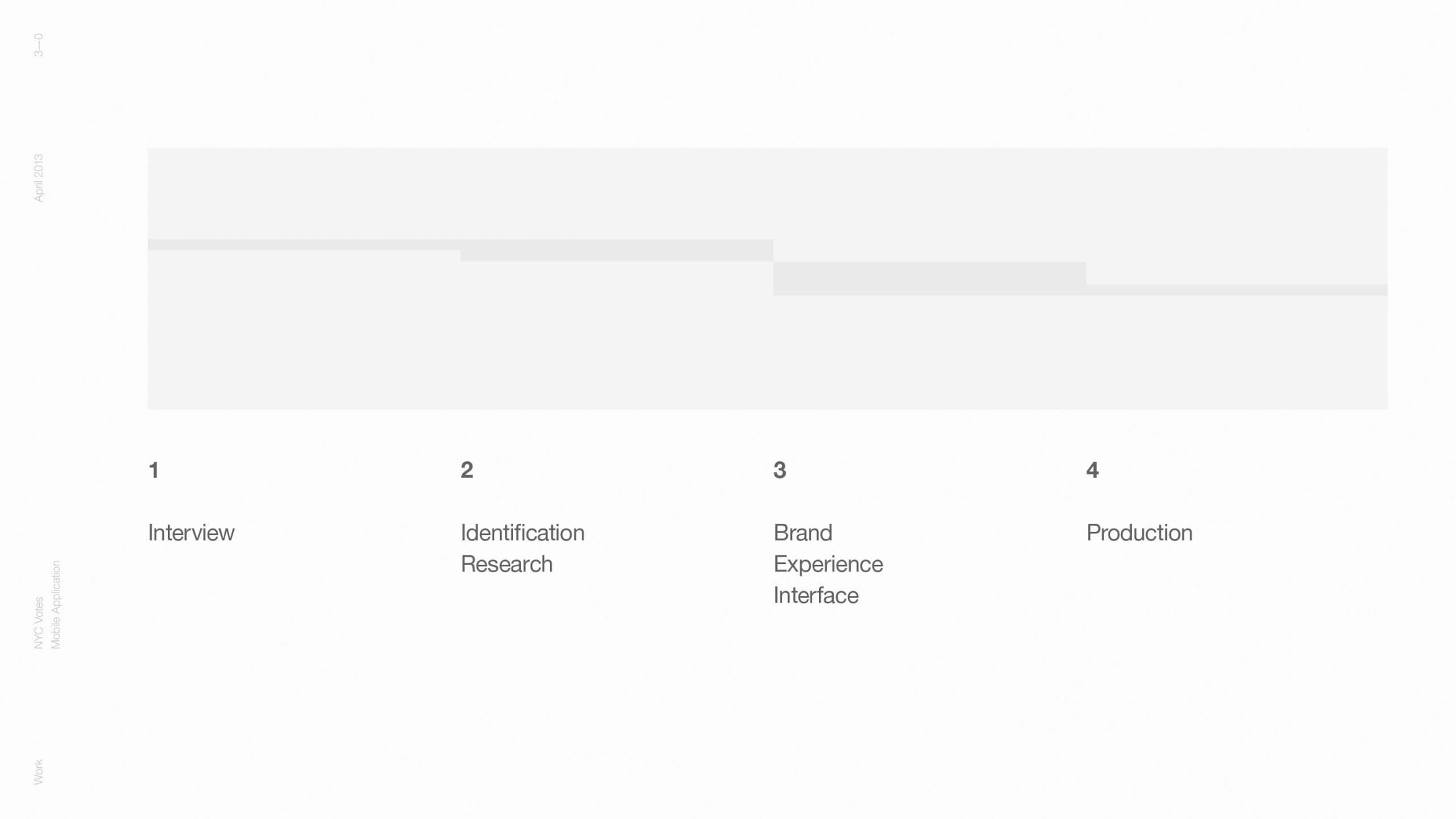This screenshot has width=1456, height=819.
Task: Select the Identification label
Action: point(522,533)
